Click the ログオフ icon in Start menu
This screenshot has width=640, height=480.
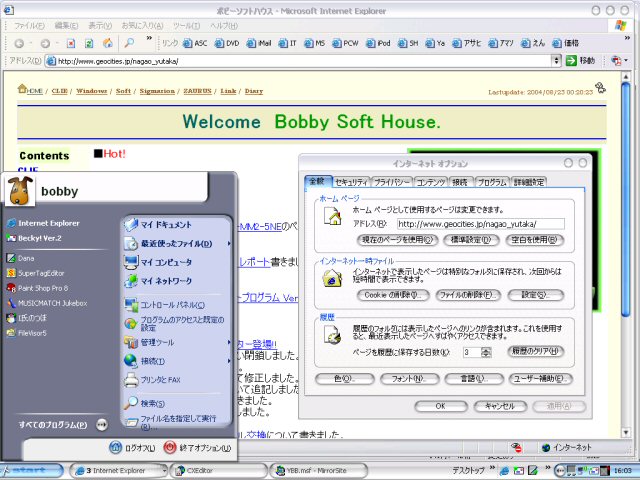[x=116, y=448]
